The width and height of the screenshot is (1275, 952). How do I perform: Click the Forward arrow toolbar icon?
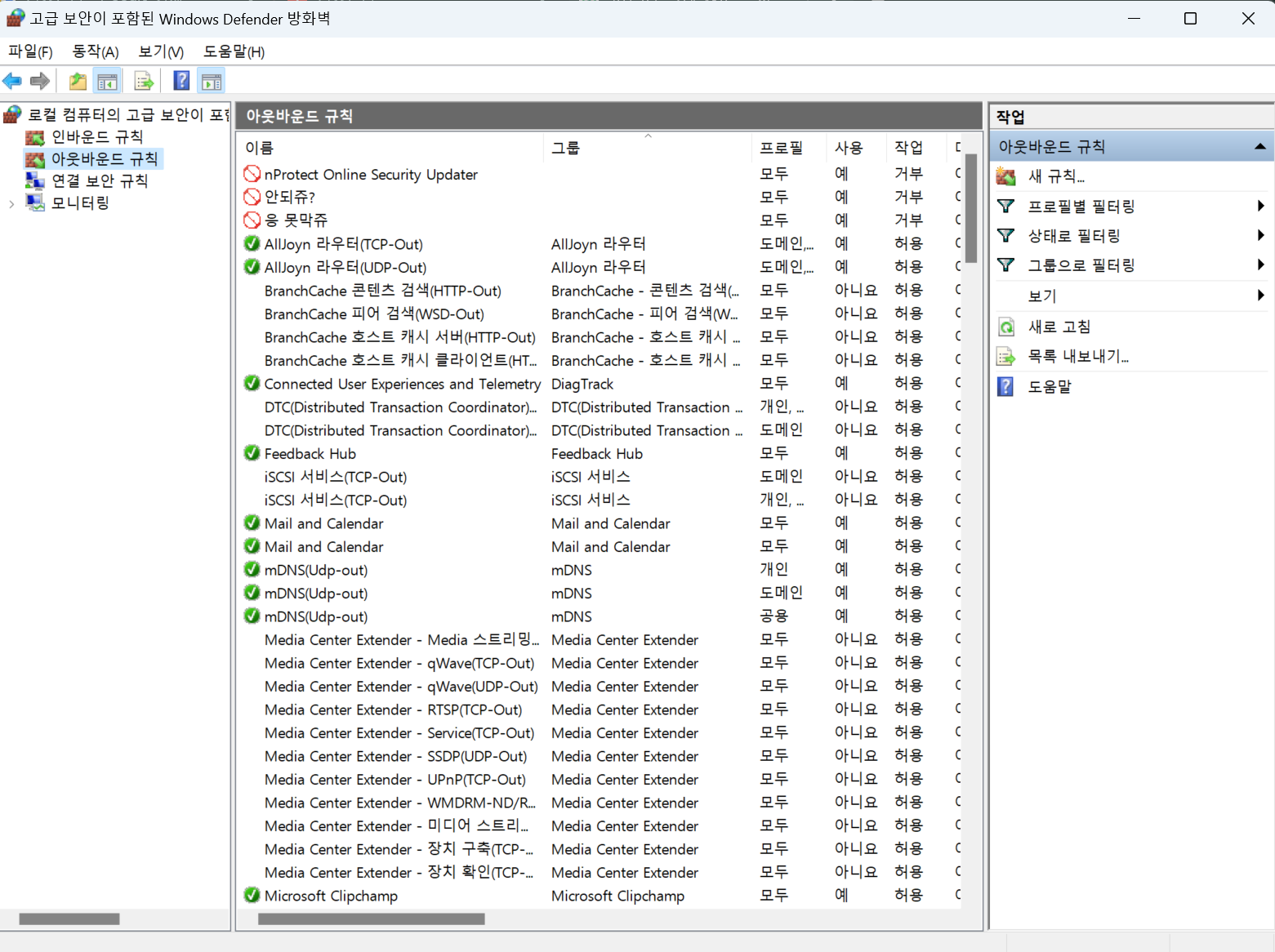click(x=39, y=81)
